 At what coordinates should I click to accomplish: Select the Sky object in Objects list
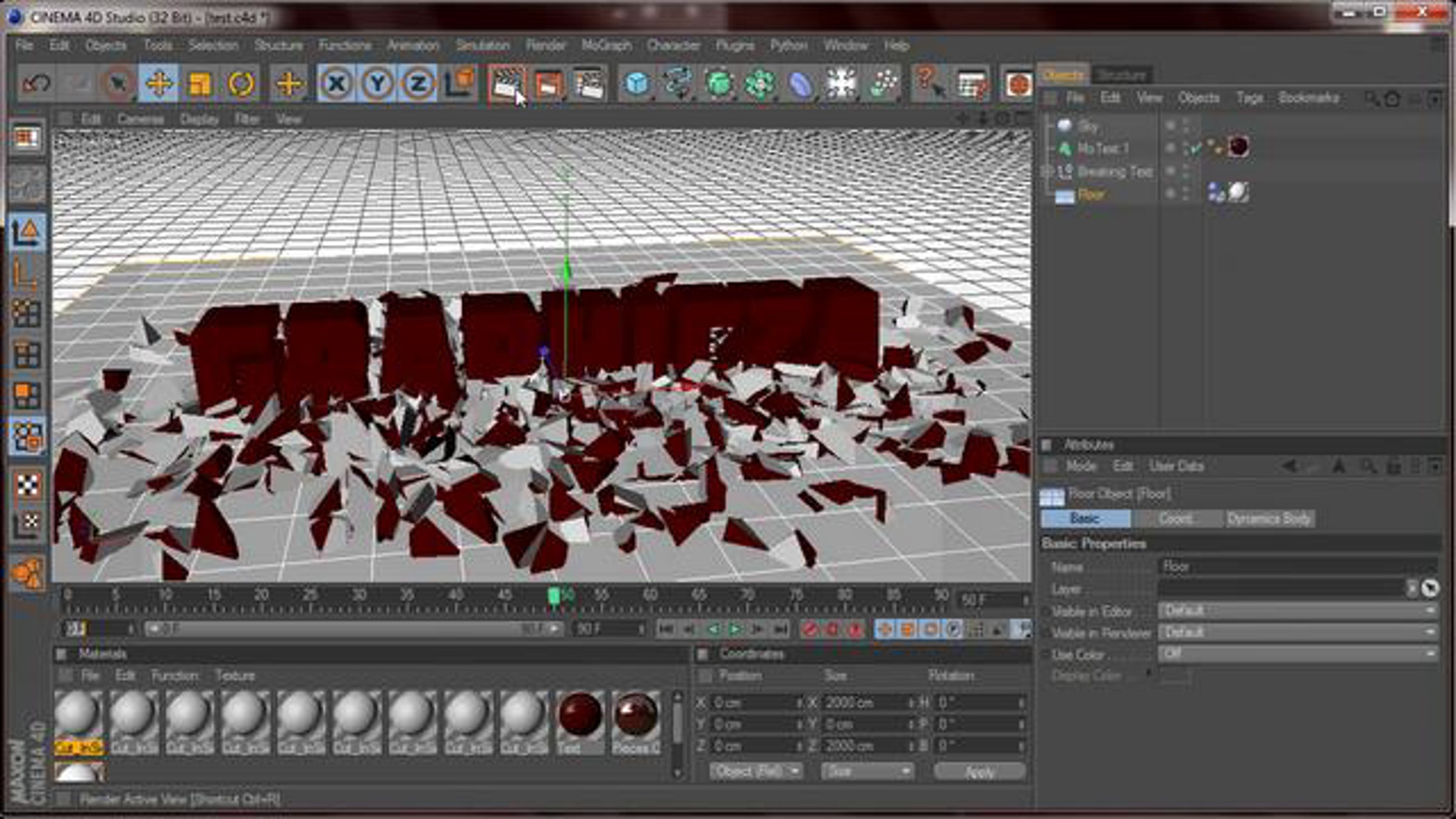pyautogui.click(x=1088, y=126)
